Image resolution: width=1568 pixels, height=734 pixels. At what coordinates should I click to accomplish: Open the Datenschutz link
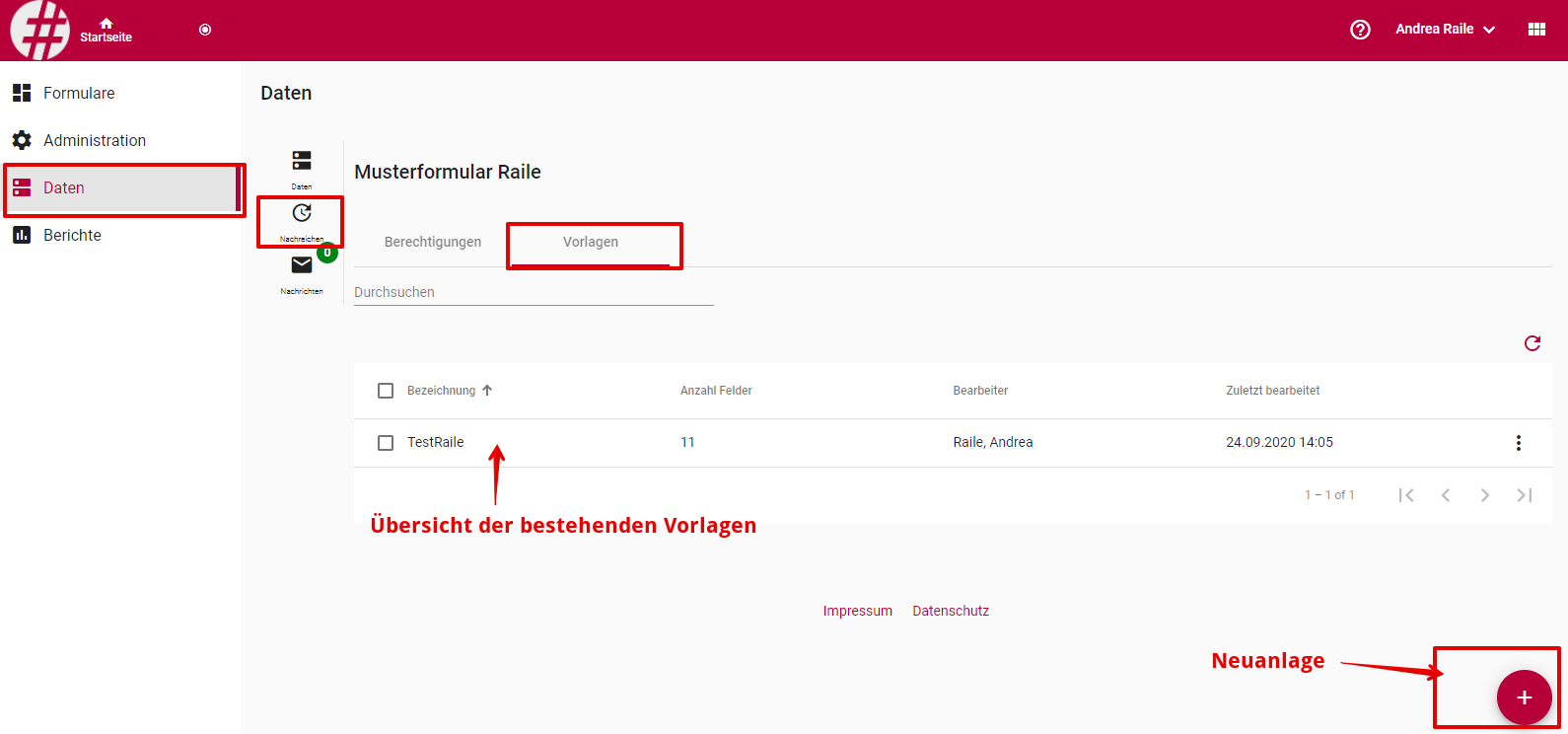[x=951, y=611]
